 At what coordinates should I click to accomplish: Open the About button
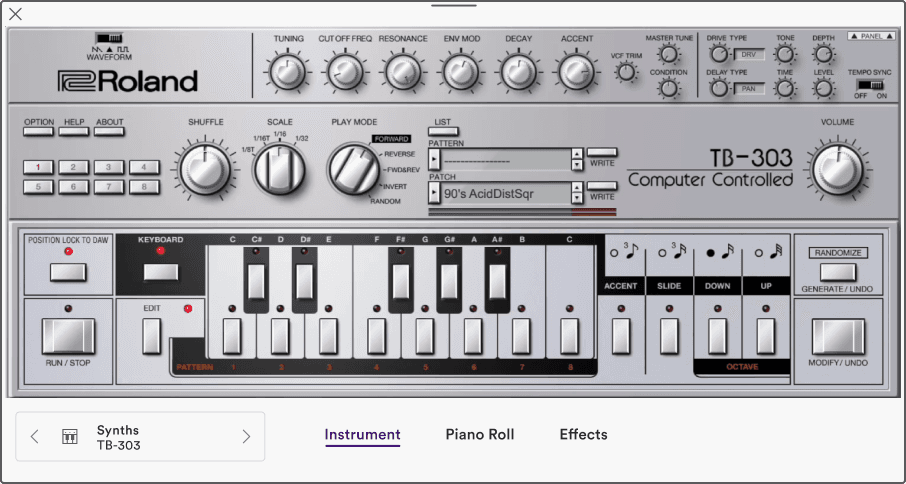(x=109, y=131)
